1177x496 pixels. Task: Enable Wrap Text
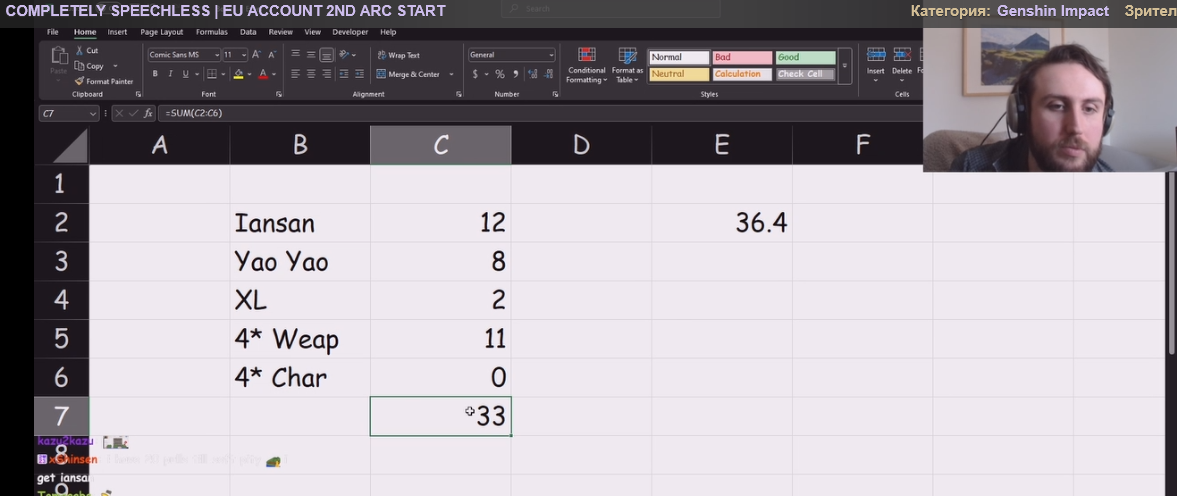coord(399,56)
